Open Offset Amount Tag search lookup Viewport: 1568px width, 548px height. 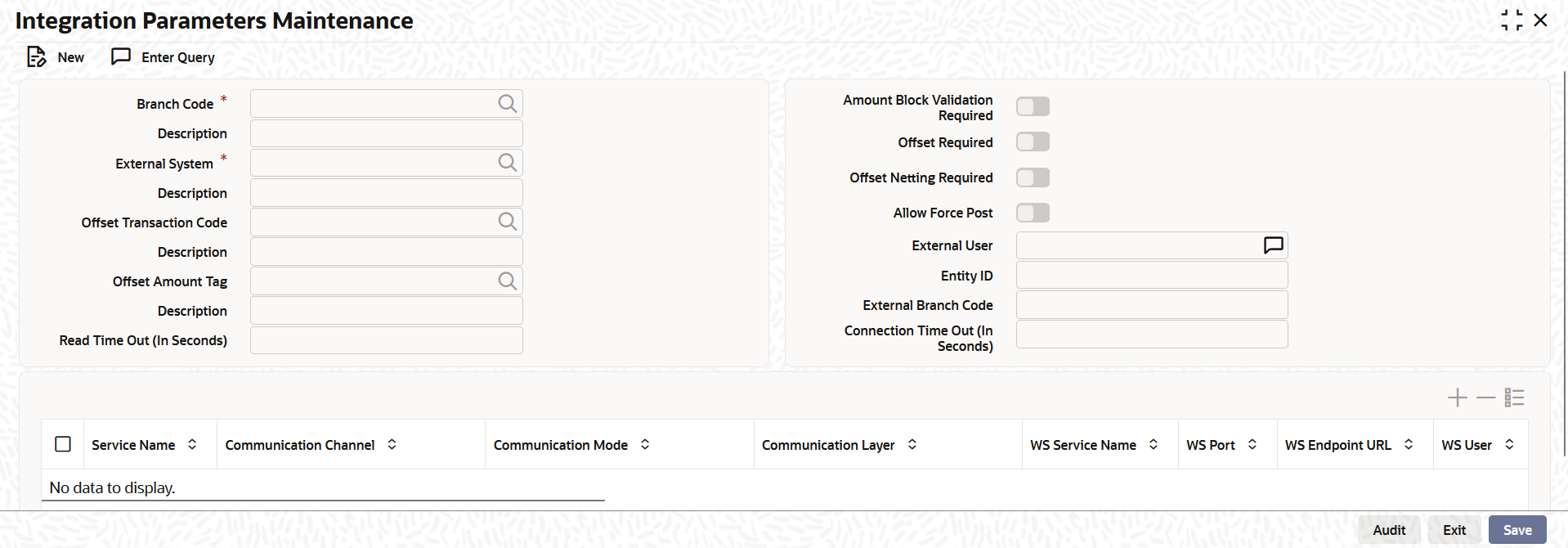point(508,281)
